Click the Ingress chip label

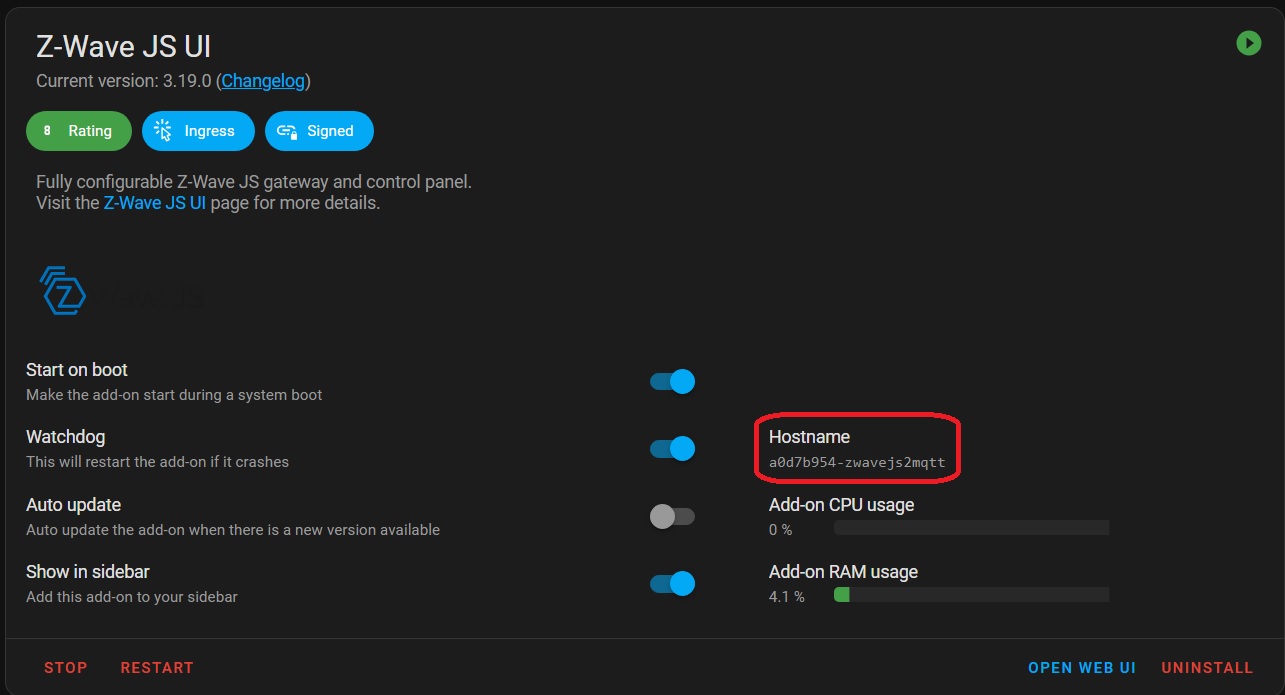click(x=209, y=131)
